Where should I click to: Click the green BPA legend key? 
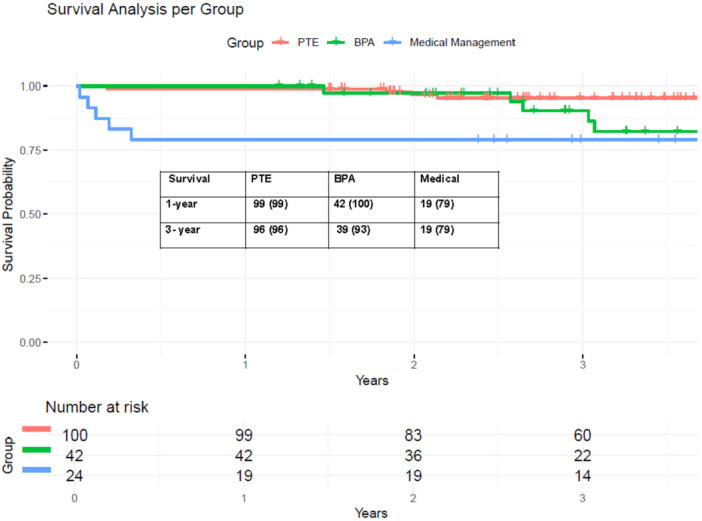coord(354,42)
